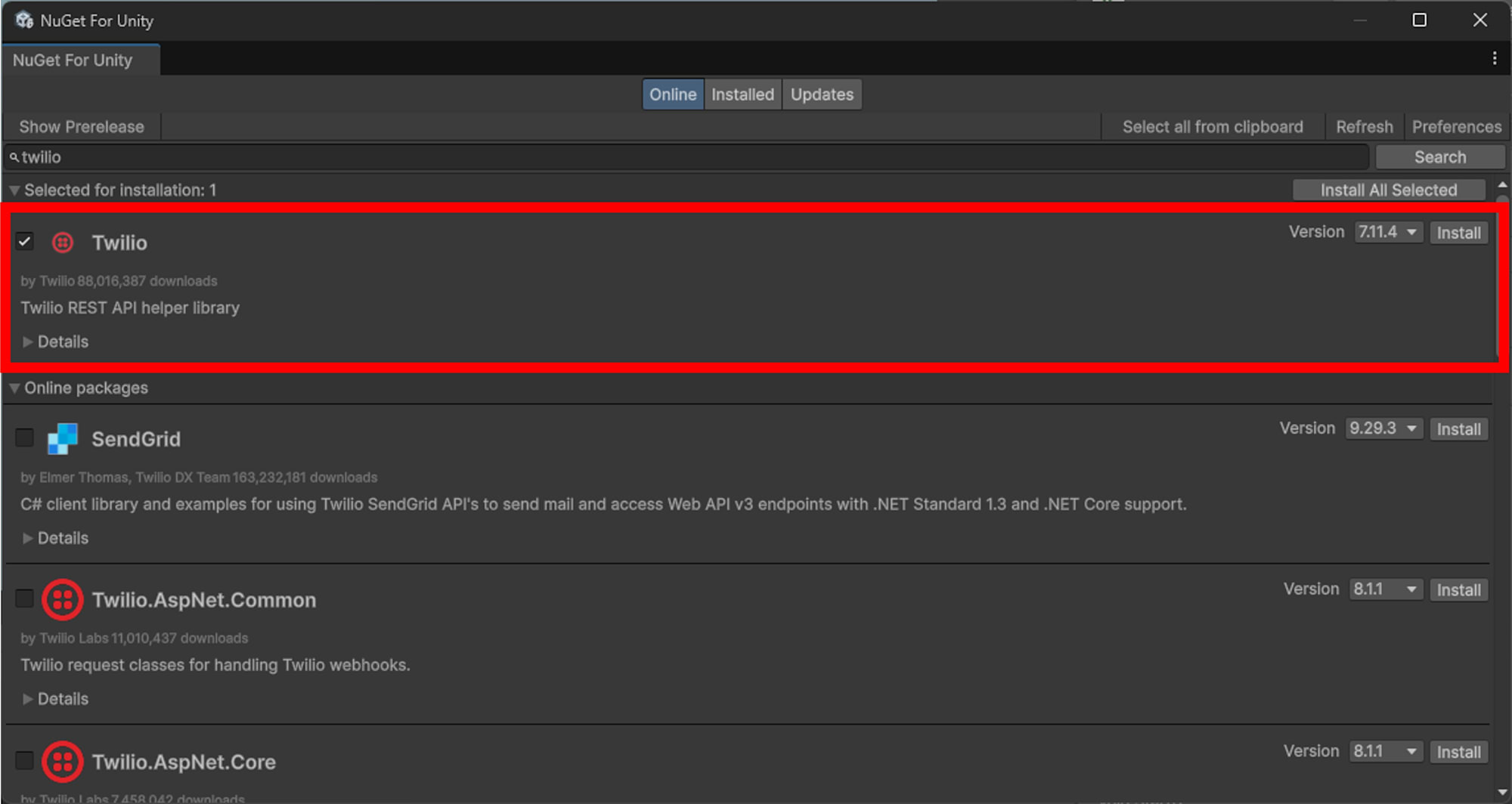Click the Twilio package logo icon
1512x804 pixels.
pyautogui.click(x=63, y=243)
